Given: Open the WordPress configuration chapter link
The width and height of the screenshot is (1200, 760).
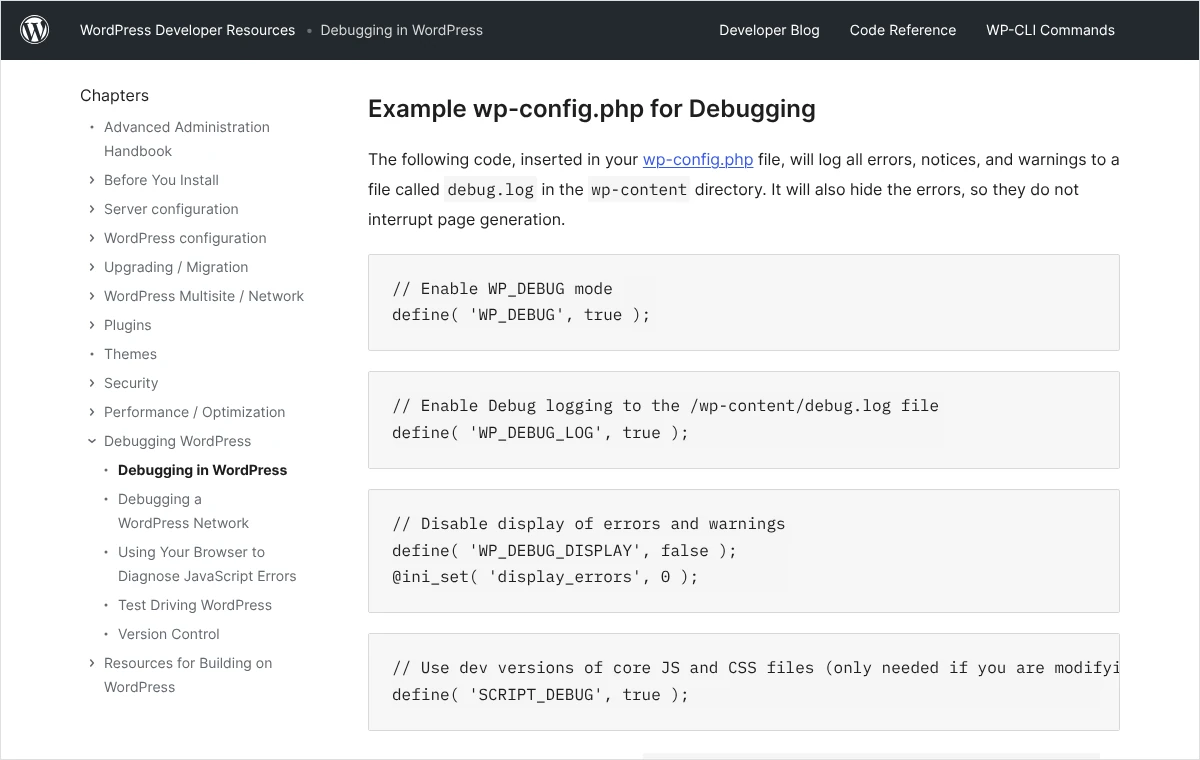Looking at the screenshot, I should click(x=185, y=238).
